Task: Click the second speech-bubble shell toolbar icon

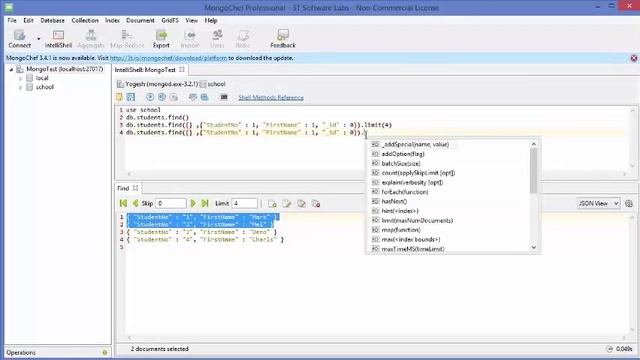Action: pos(204,97)
